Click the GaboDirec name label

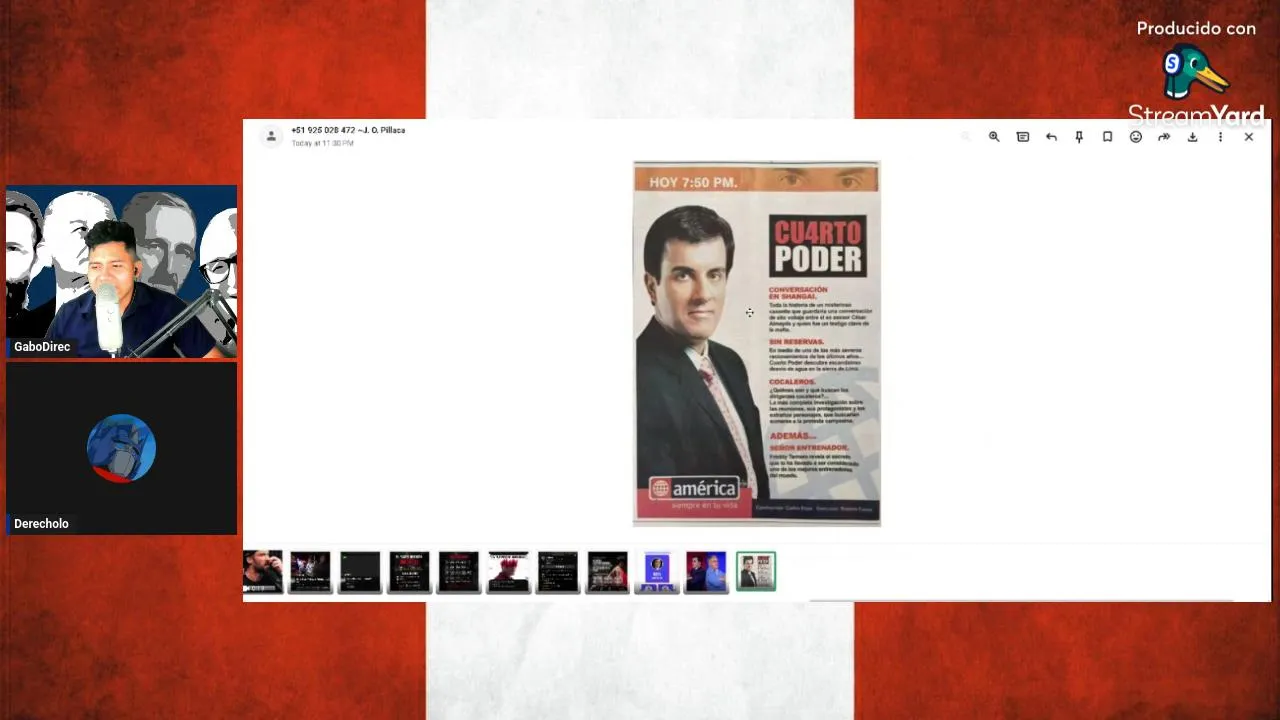click(x=42, y=346)
